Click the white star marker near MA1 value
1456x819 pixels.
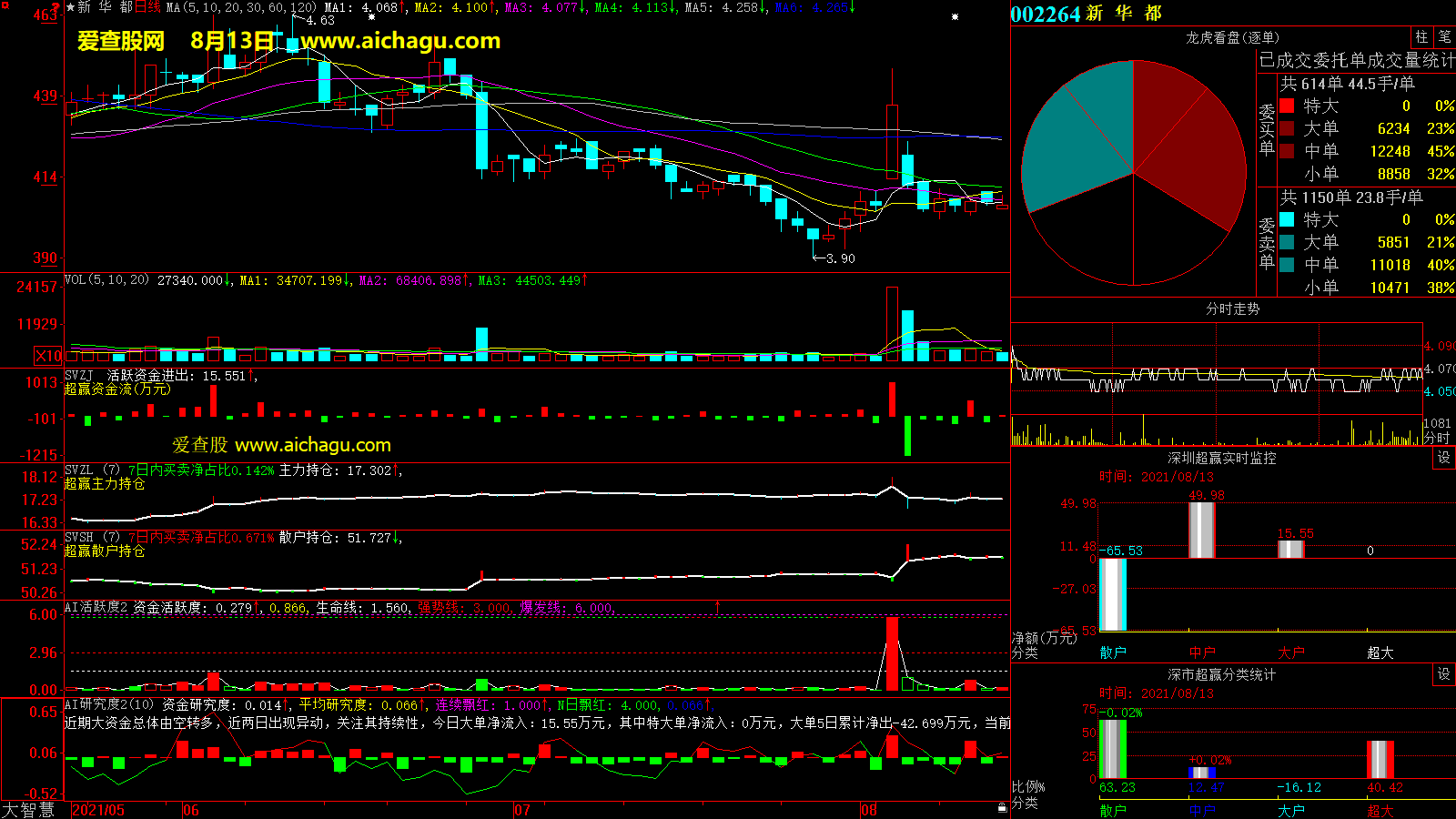(371, 16)
